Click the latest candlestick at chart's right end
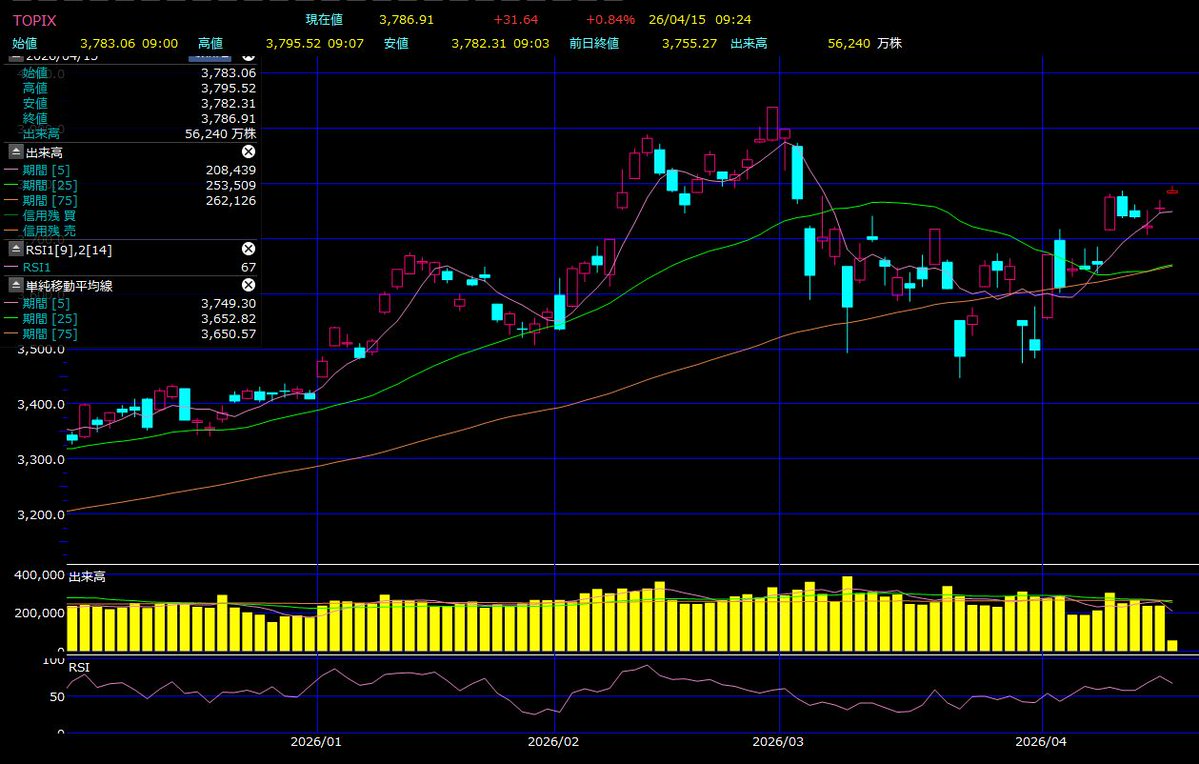Viewport: 1199px width, 764px height. tap(1172, 190)
